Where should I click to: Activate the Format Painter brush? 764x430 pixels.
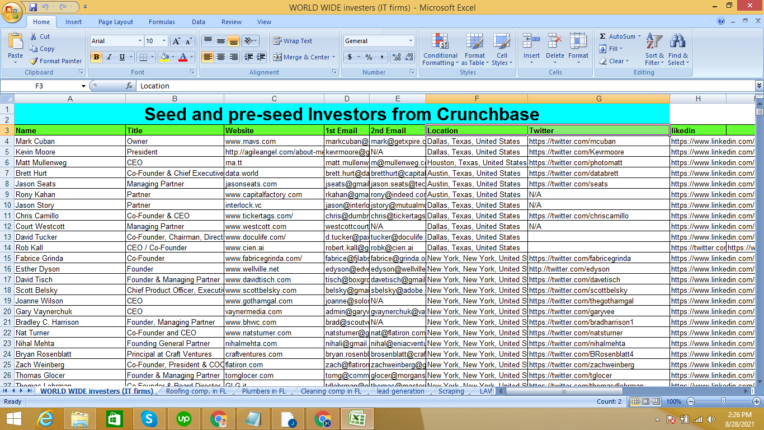click(x=56, y=61)
